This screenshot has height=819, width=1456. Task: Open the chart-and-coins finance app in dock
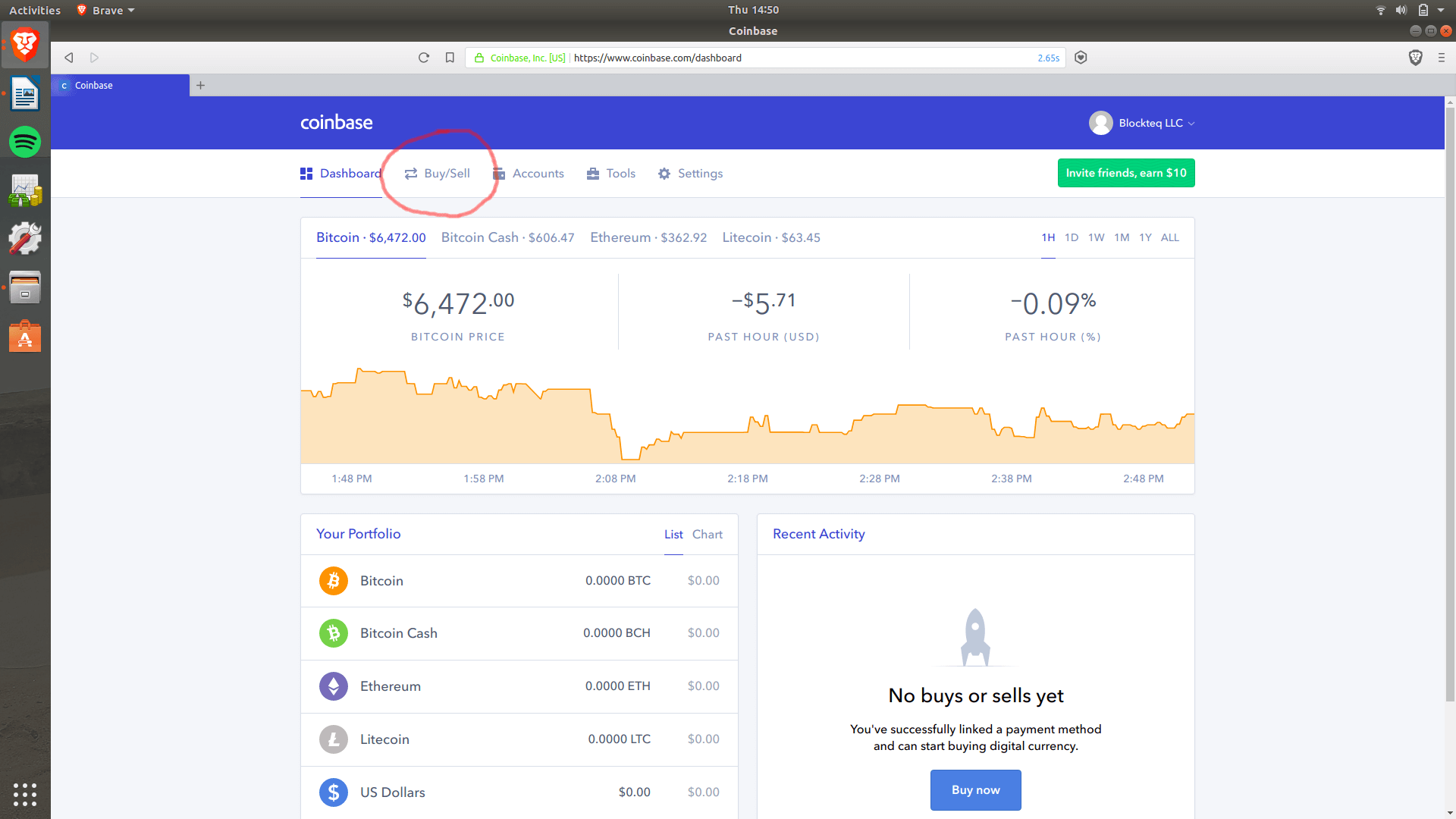(x=25, y=190)
